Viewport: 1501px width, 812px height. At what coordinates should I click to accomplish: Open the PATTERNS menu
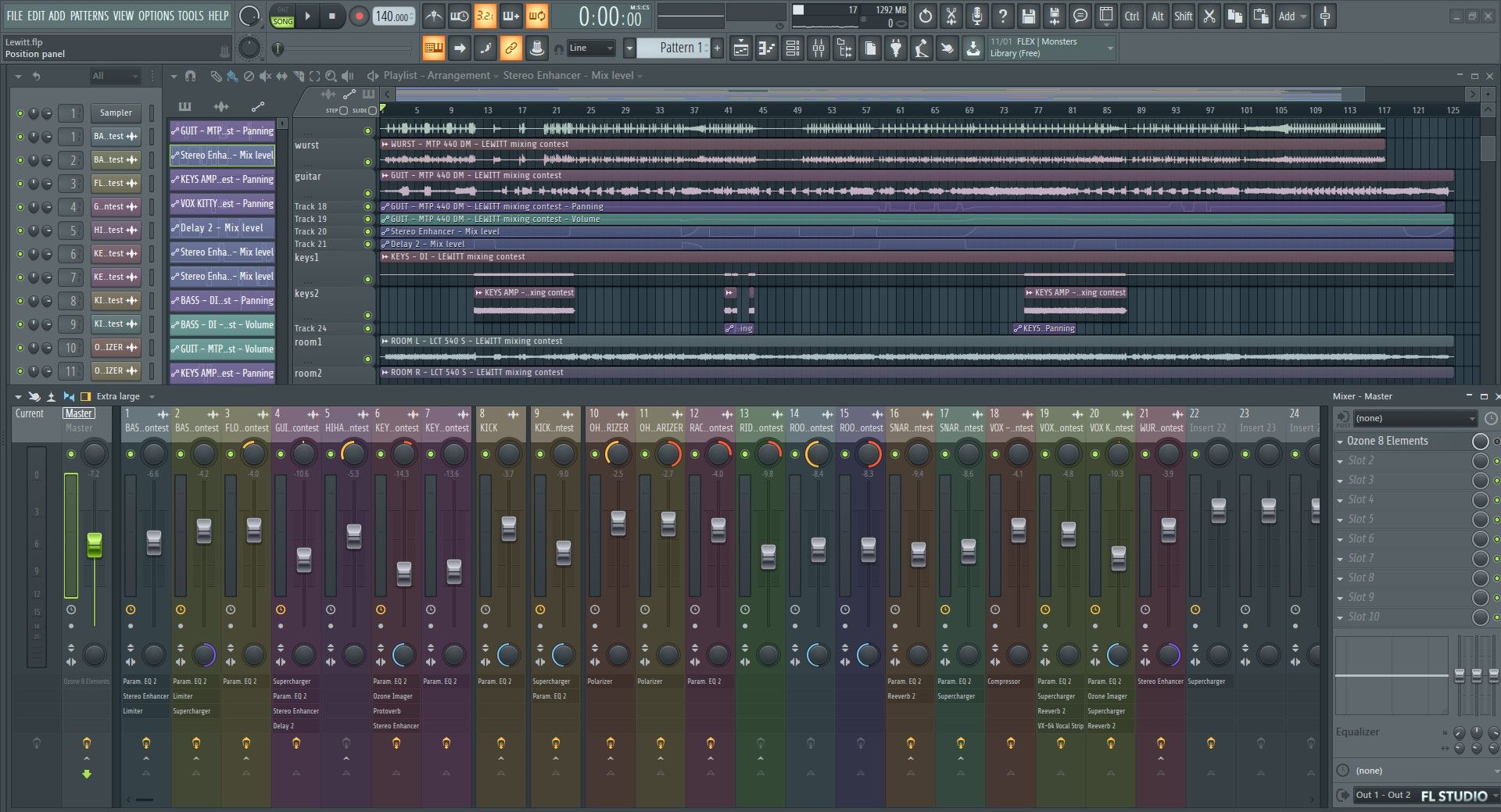coord(90,16)
